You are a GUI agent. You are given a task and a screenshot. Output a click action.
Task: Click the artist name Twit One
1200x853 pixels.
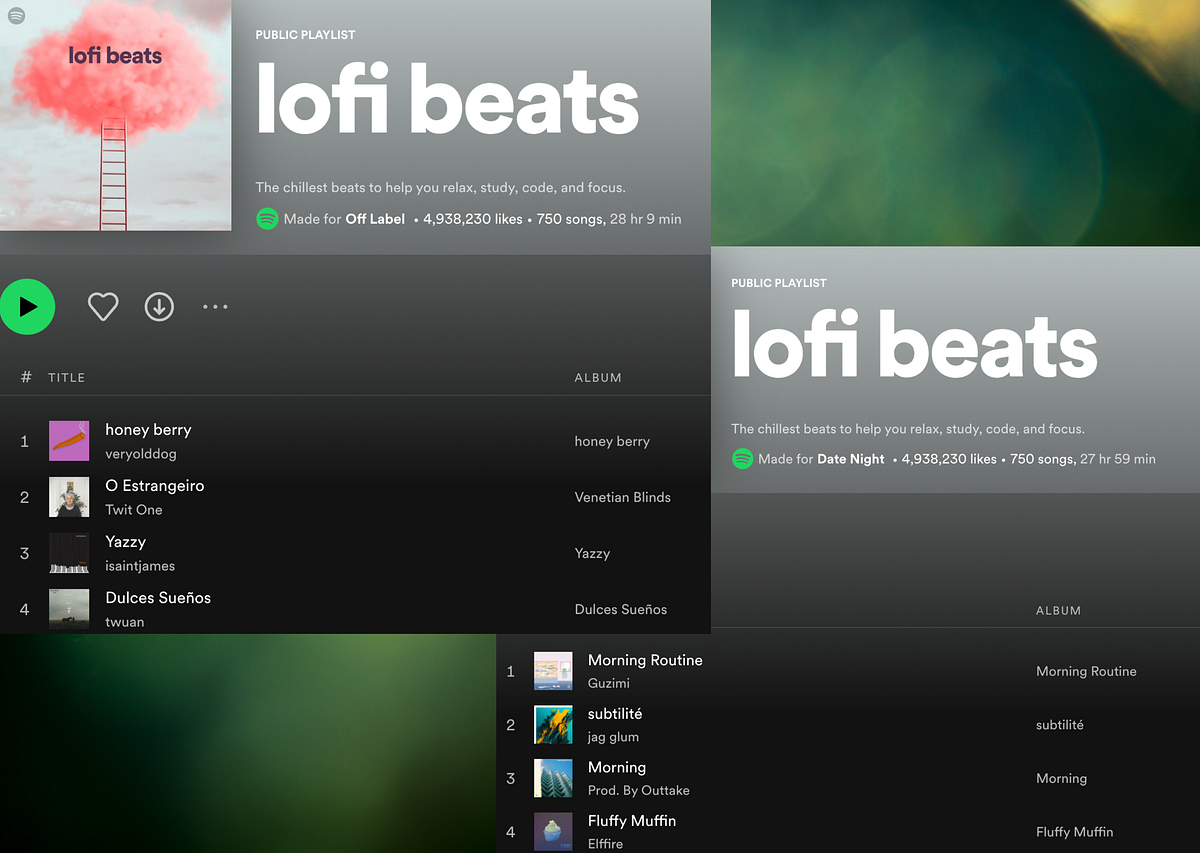tap(133, 510)
